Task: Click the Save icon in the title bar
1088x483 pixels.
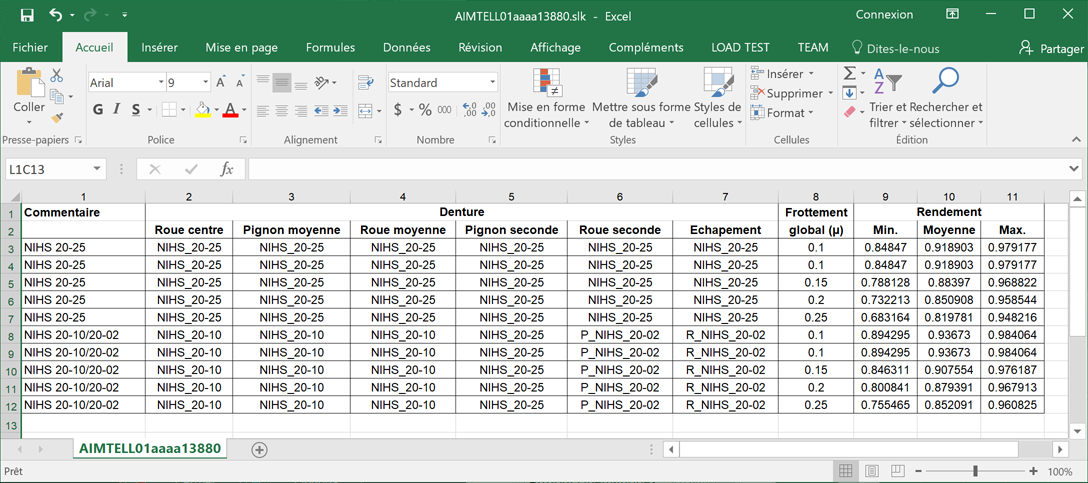Action: [x=27, y=15]
